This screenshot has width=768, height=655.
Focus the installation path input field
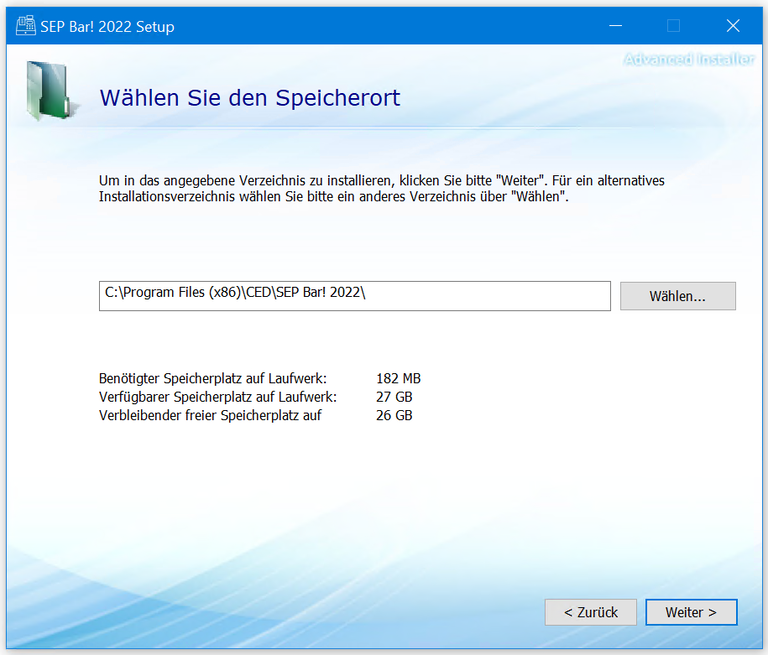[x=355, y=296]
